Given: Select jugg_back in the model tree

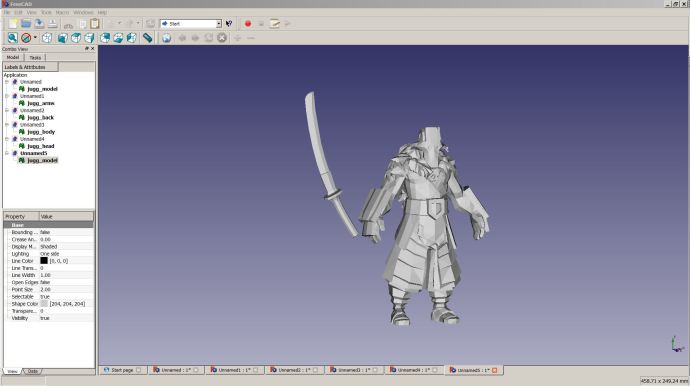Looking at the screenshot, I should click(40, 118).
